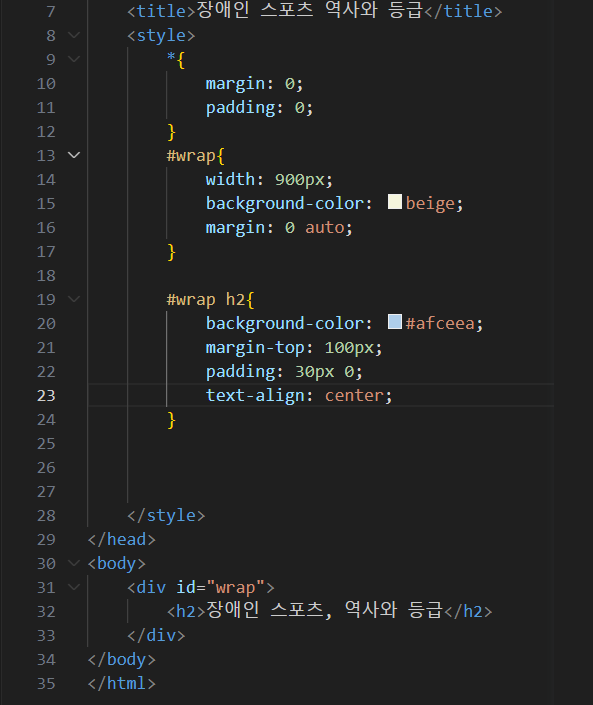593x705 pixels.
Task: Click the 'beige' color value text
Action: tap(430, 204)
